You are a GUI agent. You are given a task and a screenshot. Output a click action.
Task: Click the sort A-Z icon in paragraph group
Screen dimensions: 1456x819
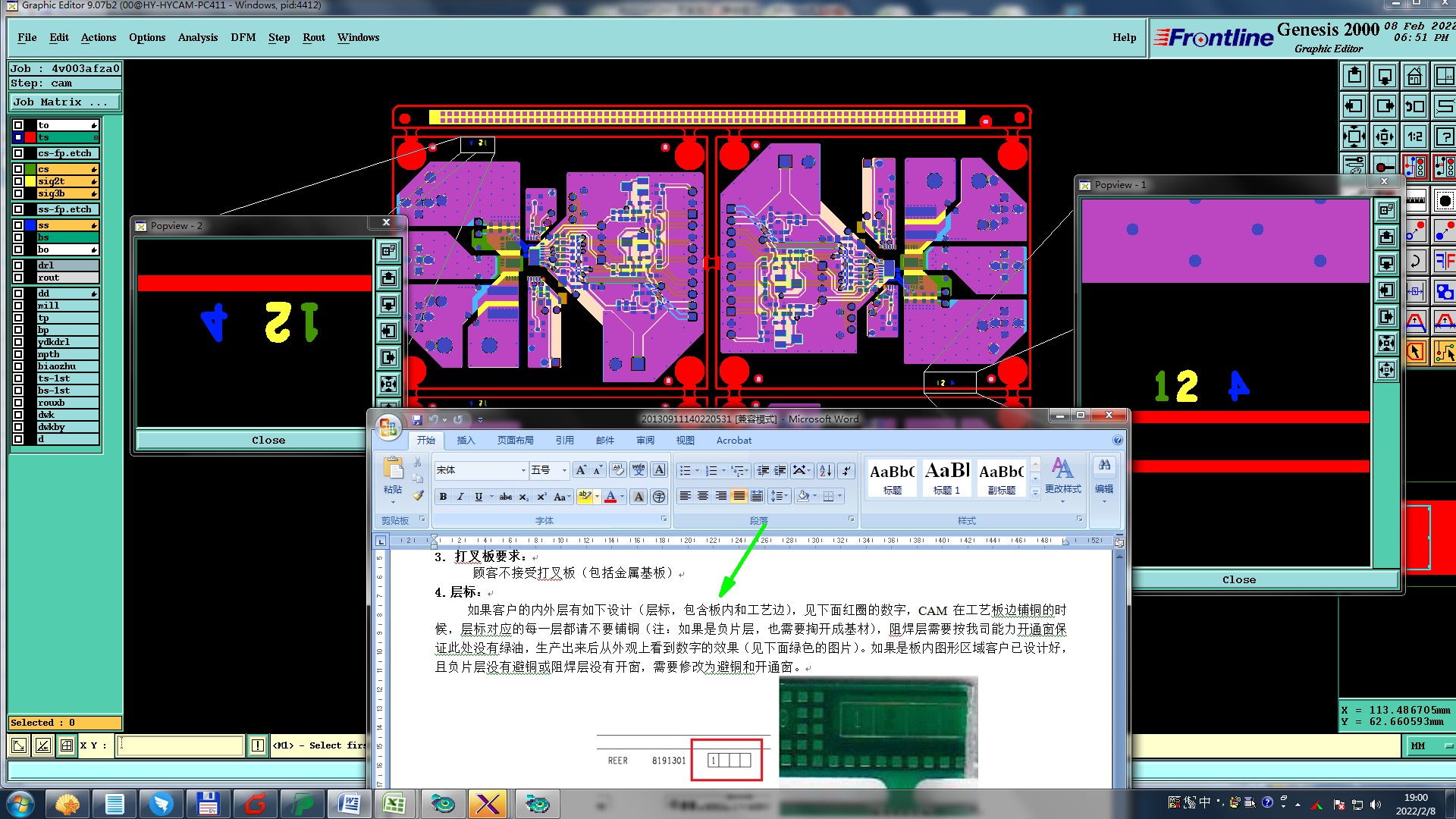[x=826, y=471]
